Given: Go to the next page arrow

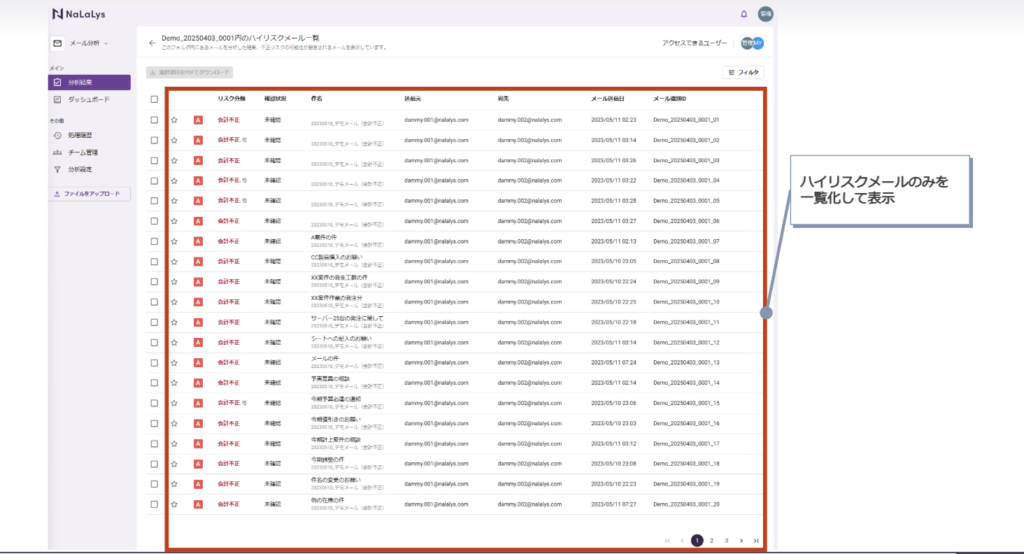Looking at the screenshot, I should coord(741,540).
